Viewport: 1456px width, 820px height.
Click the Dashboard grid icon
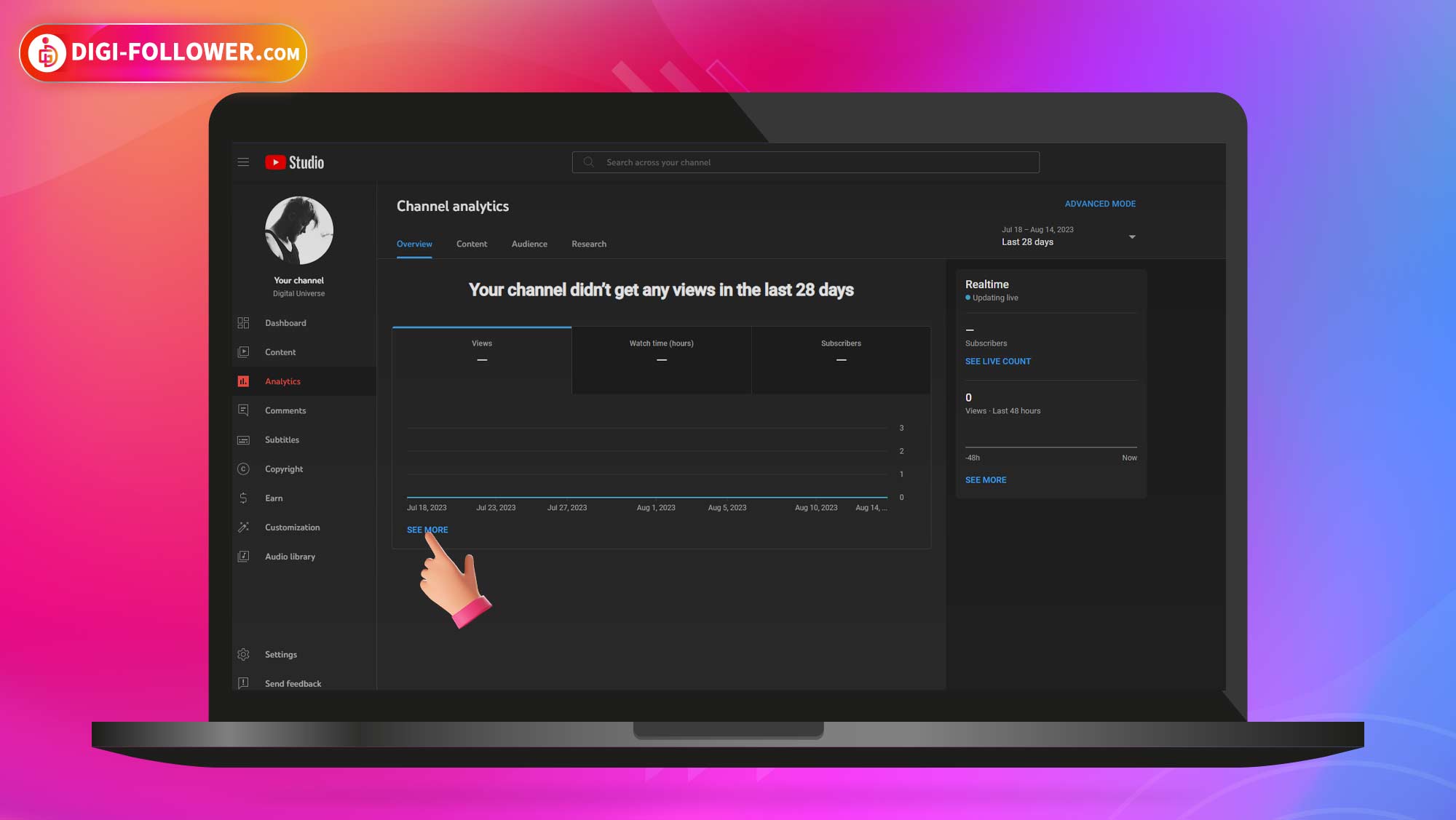click(243, 323)
